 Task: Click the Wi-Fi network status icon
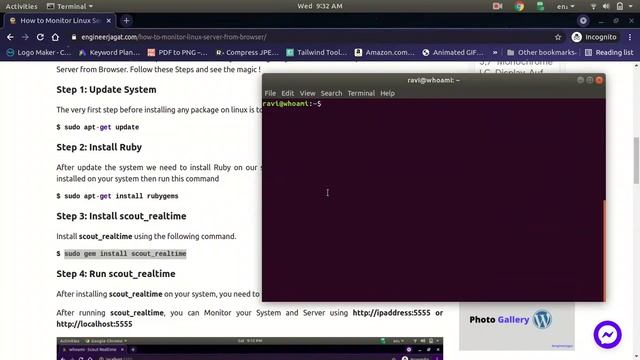pos(593,6)
